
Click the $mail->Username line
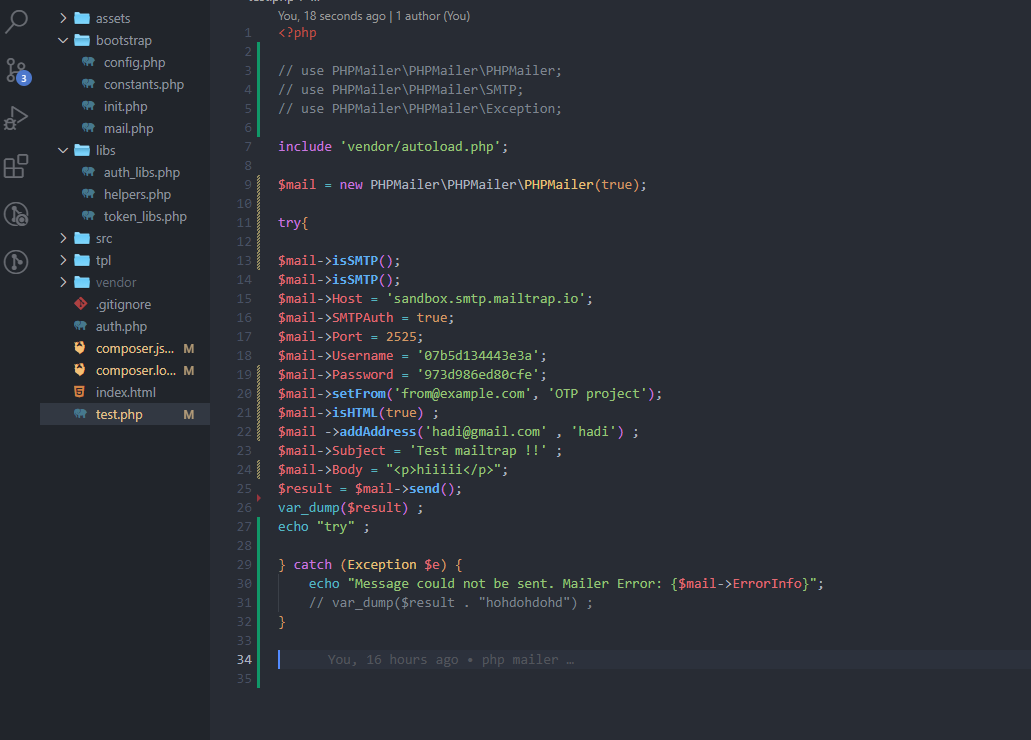[x=412, y=356]
